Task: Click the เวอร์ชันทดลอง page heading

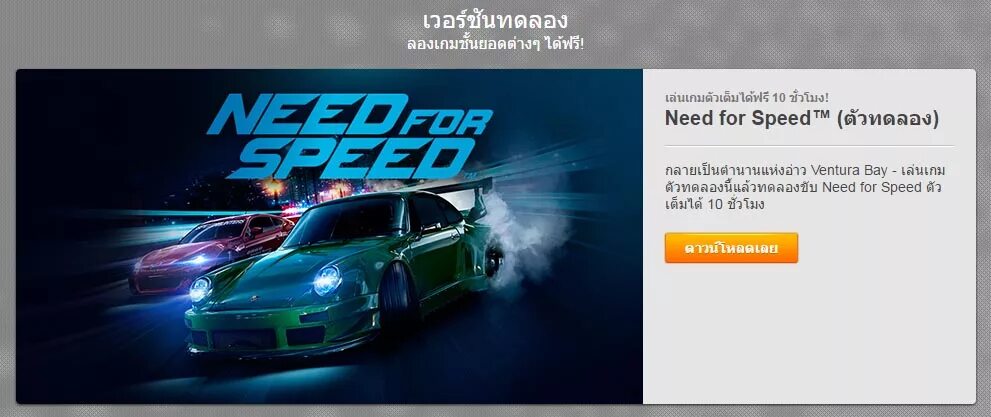Action: tap(496, 20)
